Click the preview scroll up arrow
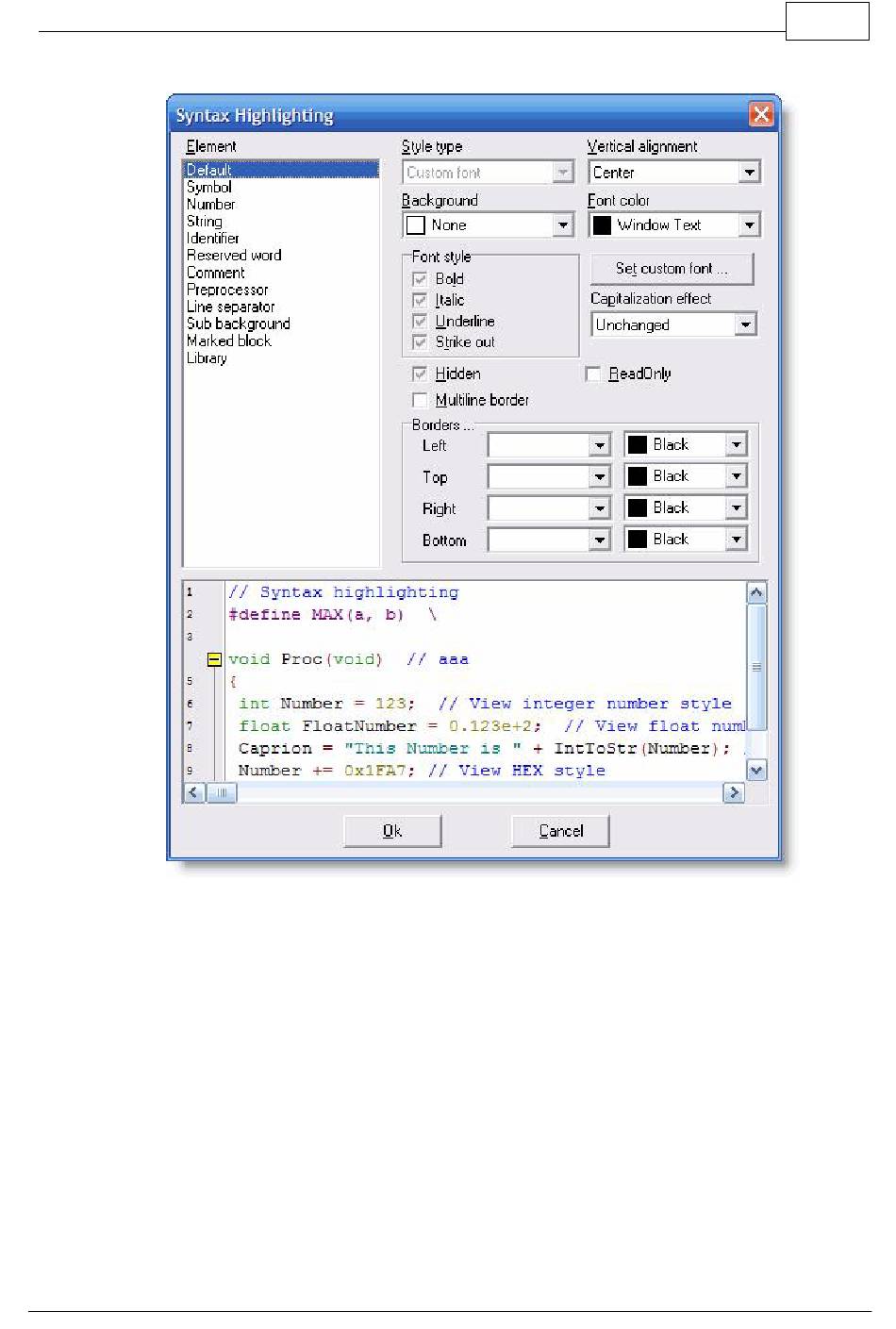The height and width of the screenshot is (1329, 896). (756, 593)
